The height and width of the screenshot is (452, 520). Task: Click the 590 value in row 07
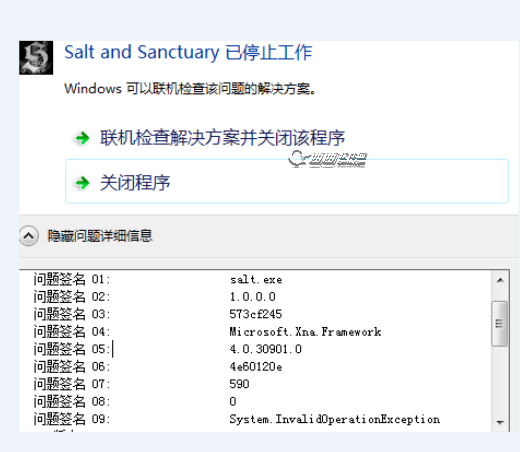[239, 384]
